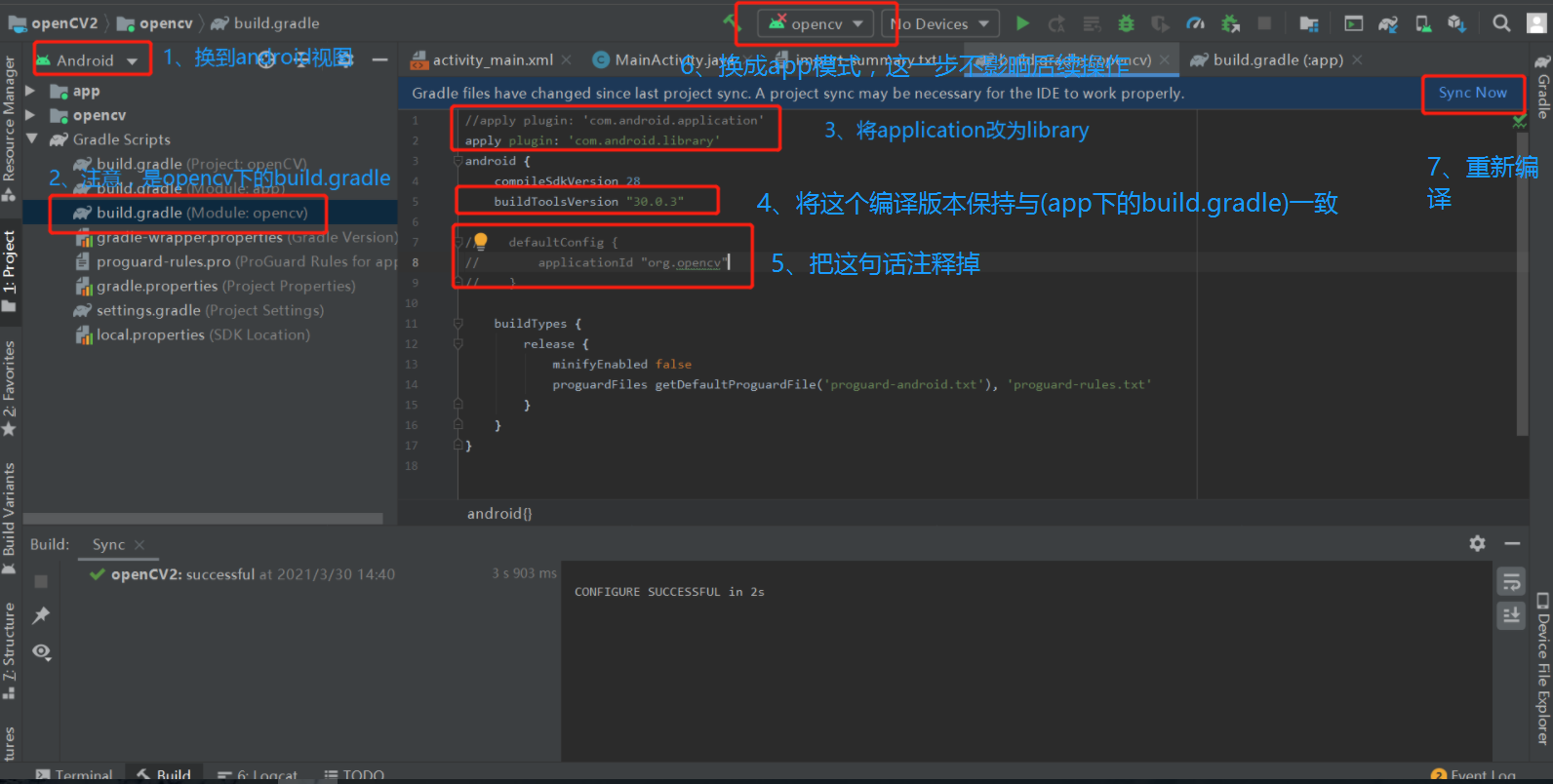Click the stop icon in Build panel
1553x784 pixels.
(41, 581)
